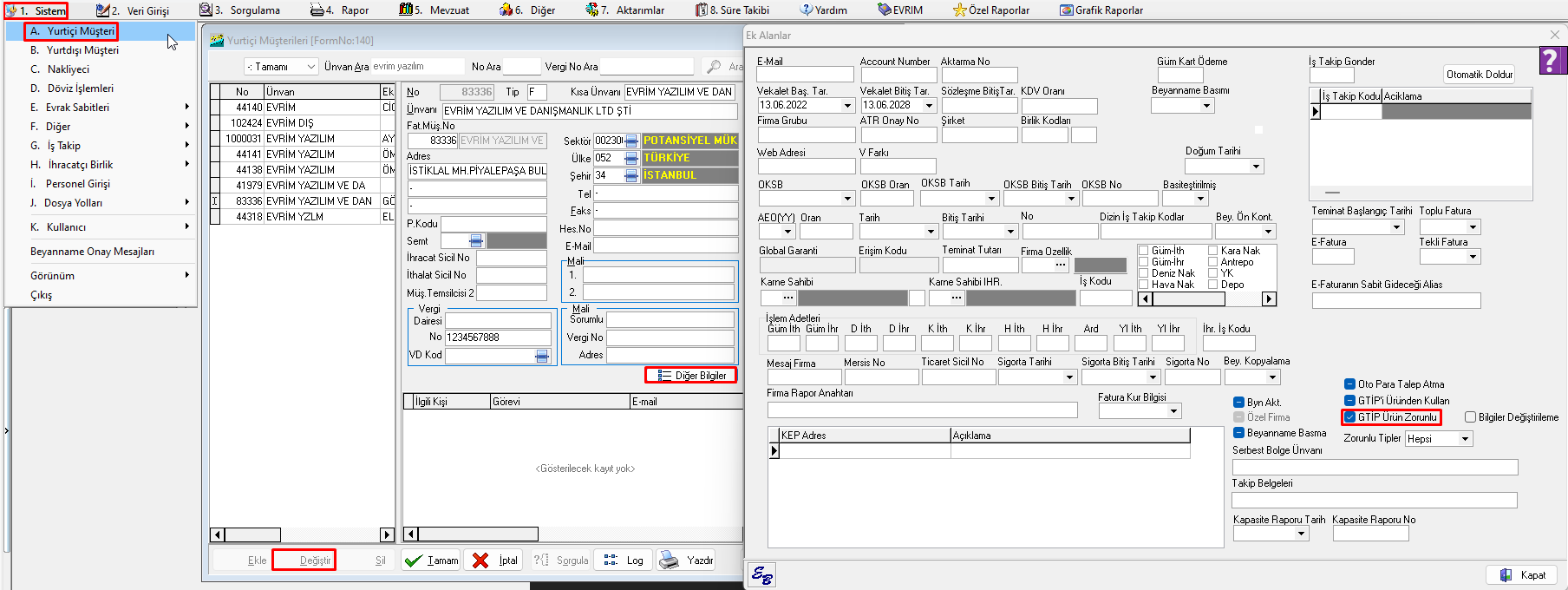Click the İptal red cross button

pos(494,560)
